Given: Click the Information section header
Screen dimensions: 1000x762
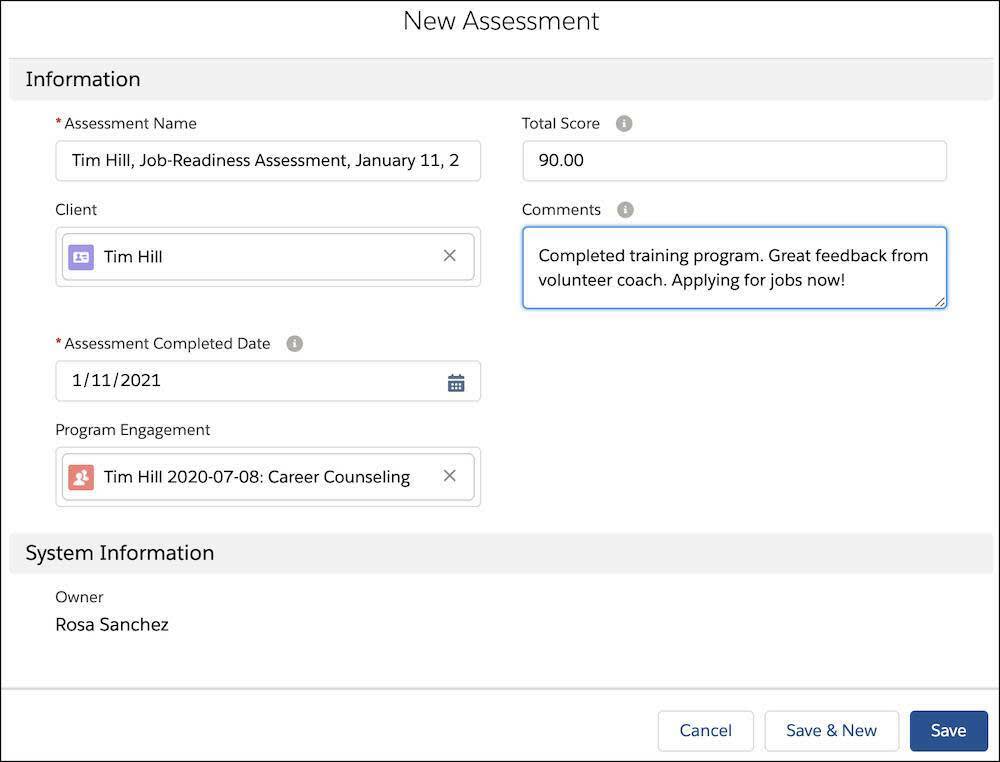Looking at the screenshot, I should 83,79.
